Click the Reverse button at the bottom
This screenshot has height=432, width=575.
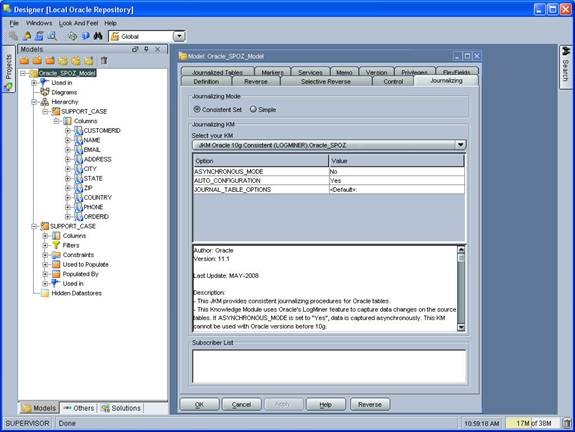click(x=370, y=404)
